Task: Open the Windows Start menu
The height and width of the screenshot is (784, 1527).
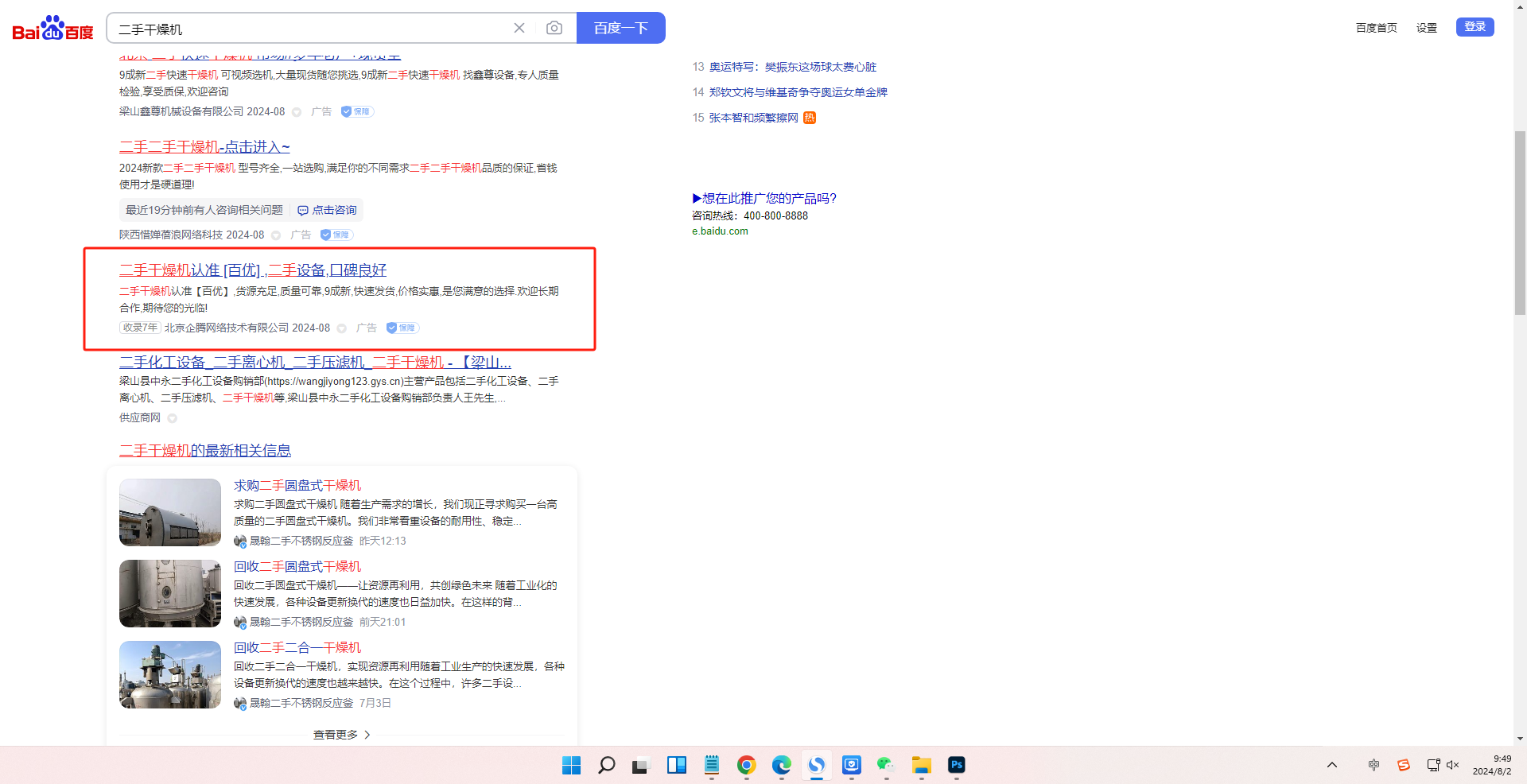Action: pyautogui.click(x=571, y=765)
